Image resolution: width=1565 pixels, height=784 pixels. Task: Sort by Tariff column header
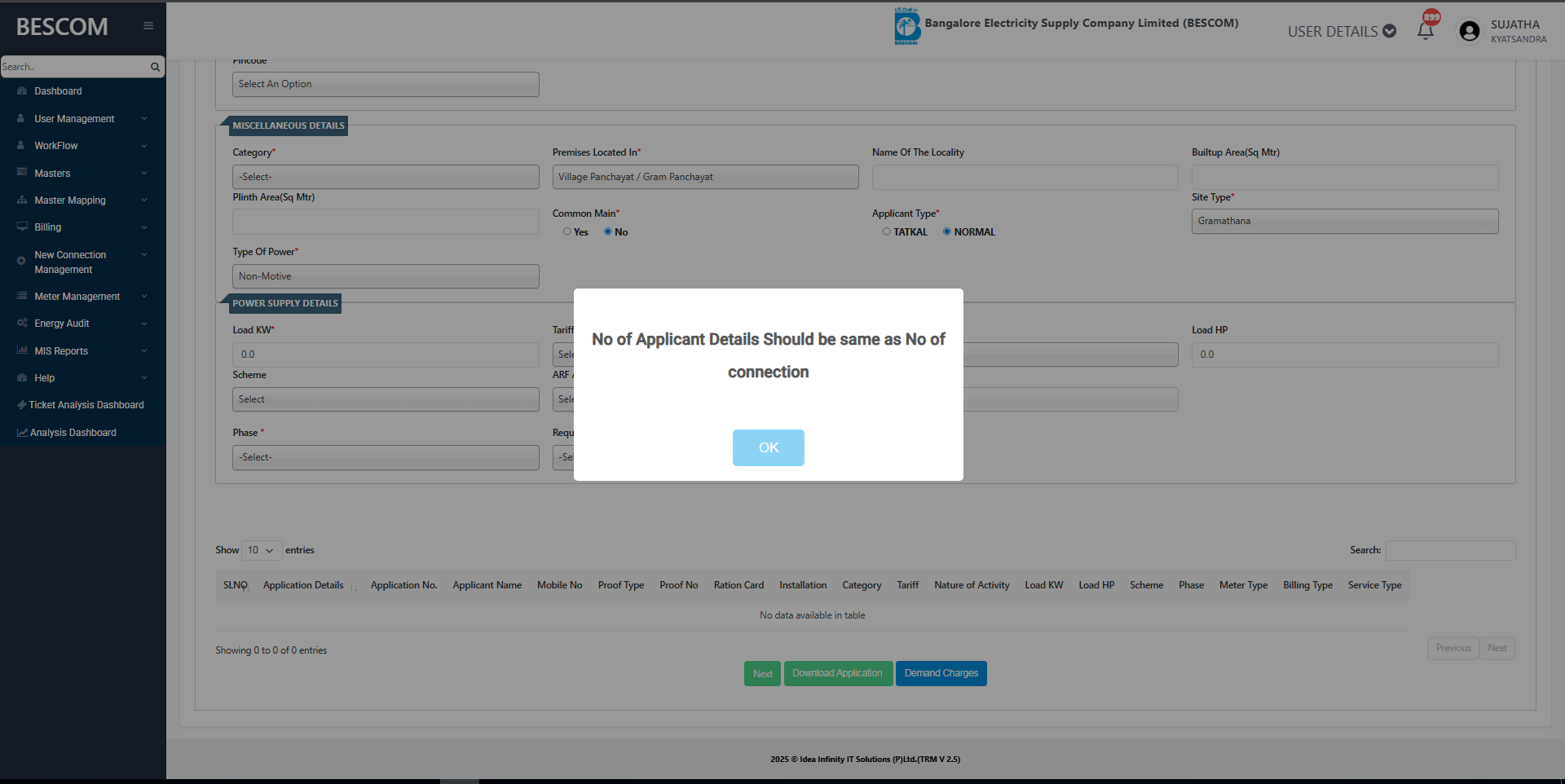tap(908, 585)
